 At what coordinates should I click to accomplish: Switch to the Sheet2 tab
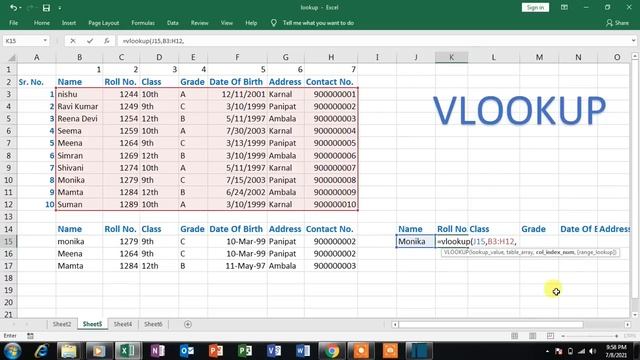coord(62,324)
